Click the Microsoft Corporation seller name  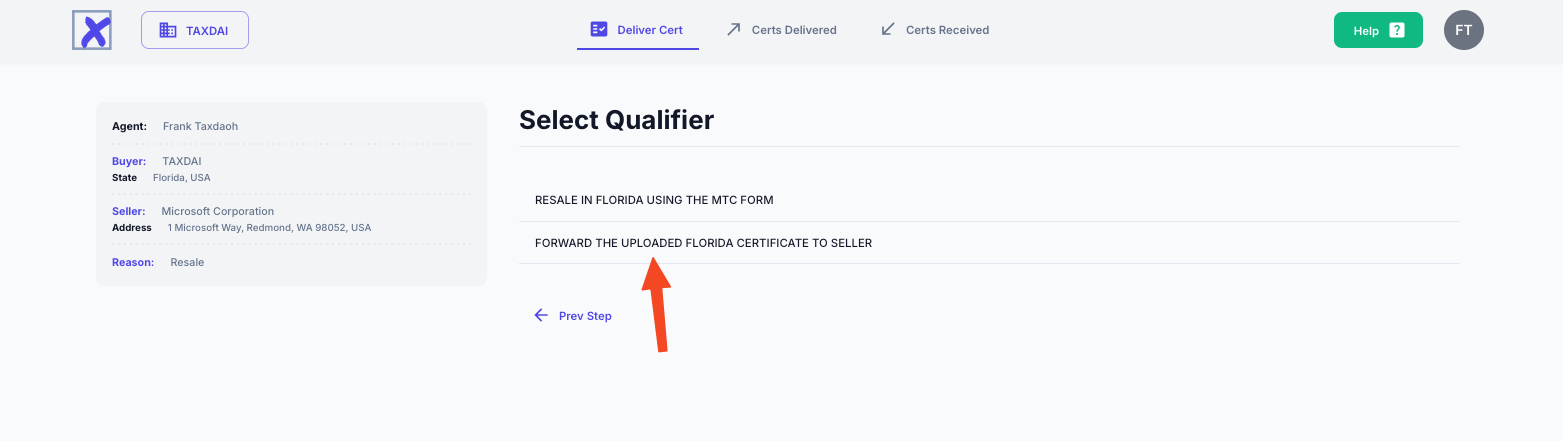click(x=217, y=211)
